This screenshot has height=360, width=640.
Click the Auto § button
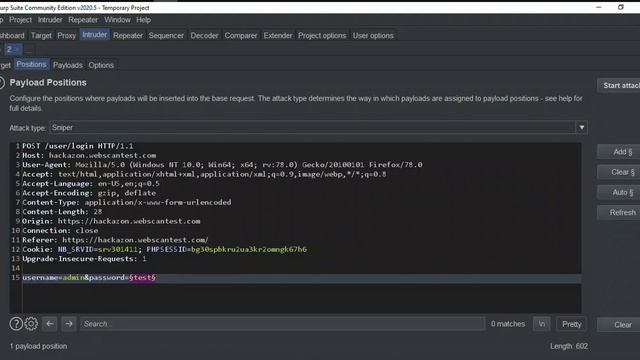point(619,192)
